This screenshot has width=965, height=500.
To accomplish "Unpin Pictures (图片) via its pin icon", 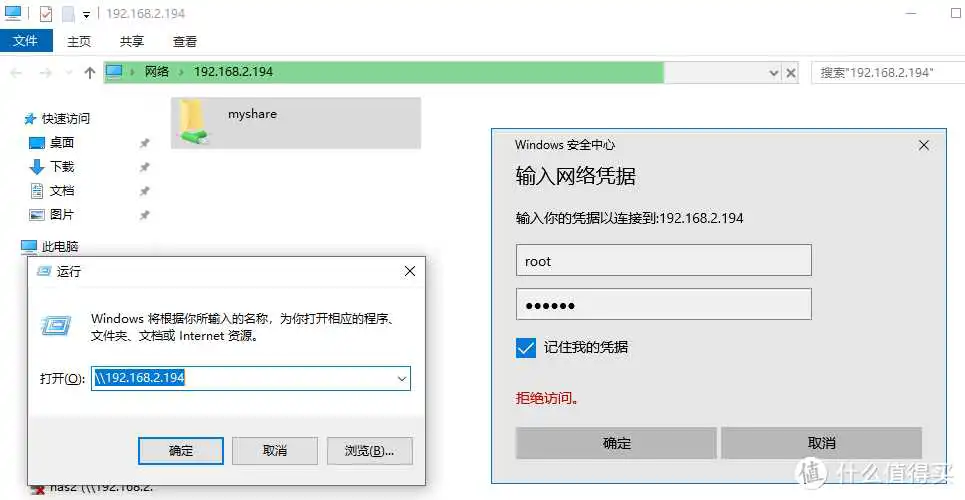I will pyautogui.click(x=145, y=215).
